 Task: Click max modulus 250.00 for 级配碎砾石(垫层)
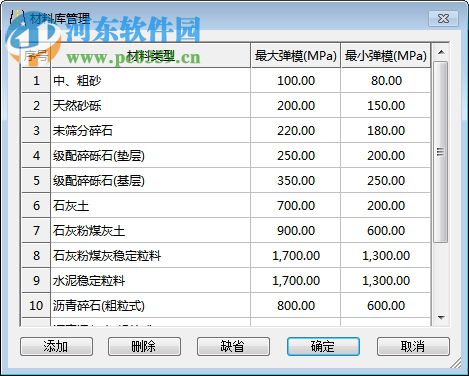click(296, 156)
